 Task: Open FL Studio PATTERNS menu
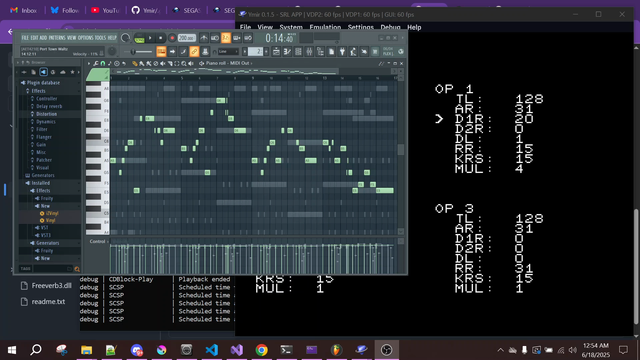57,38
